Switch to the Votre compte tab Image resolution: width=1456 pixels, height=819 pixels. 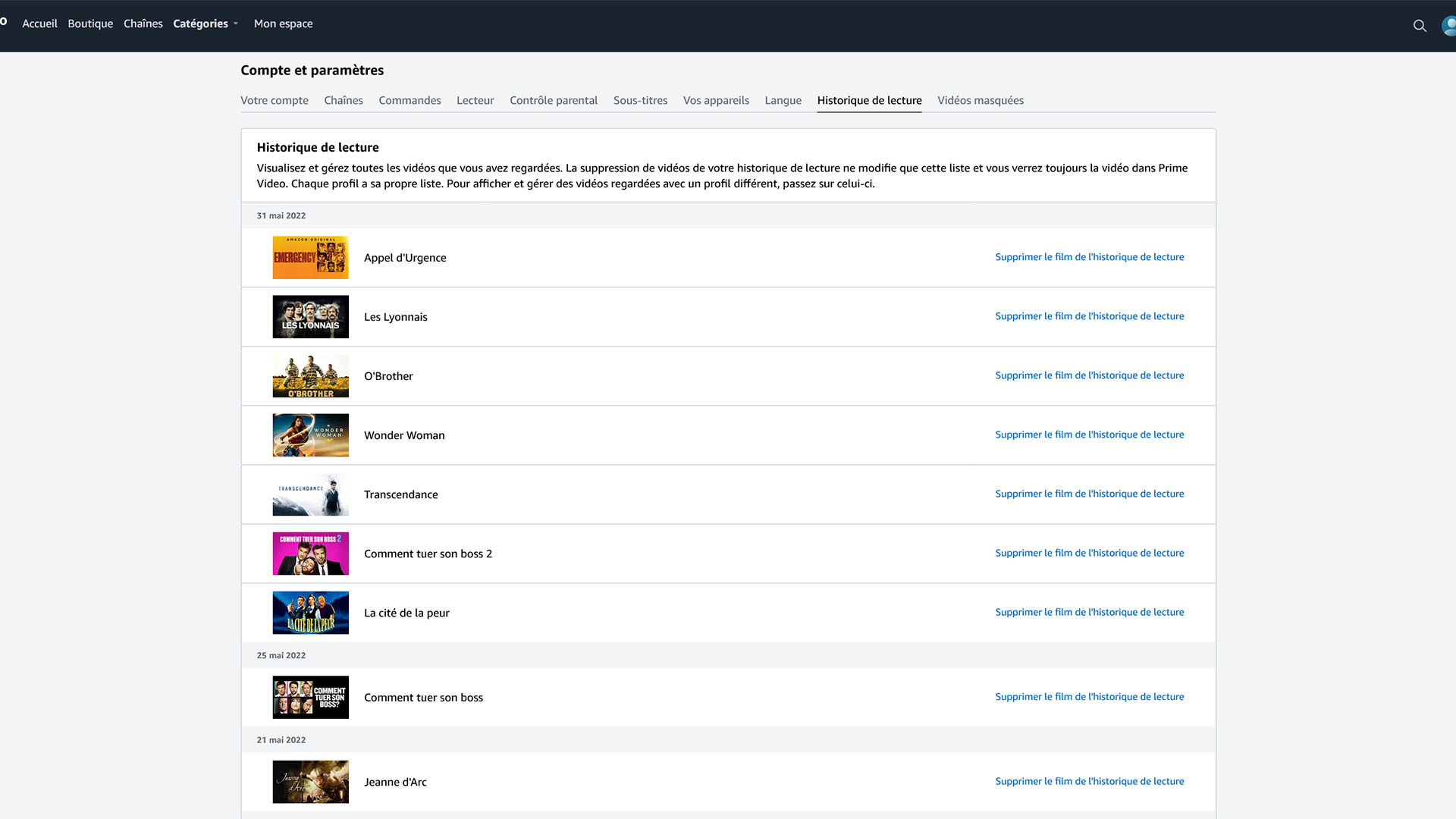point(275,100)
